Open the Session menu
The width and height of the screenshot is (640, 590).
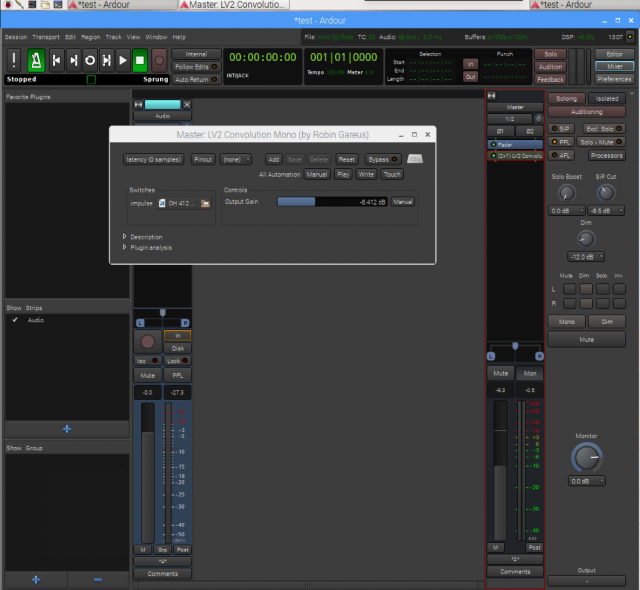[16, 37]
